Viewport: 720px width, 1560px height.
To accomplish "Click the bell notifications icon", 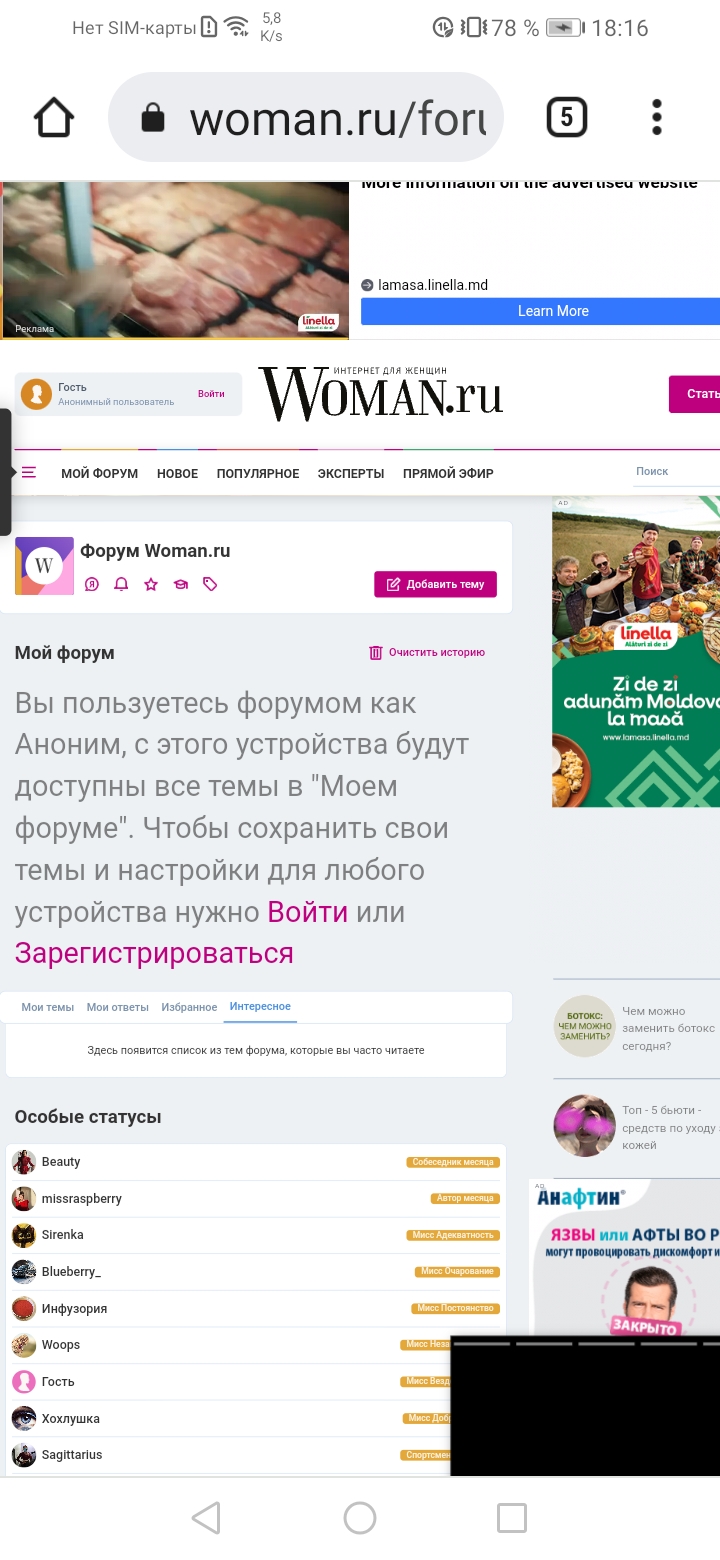I will pos(121,584).
